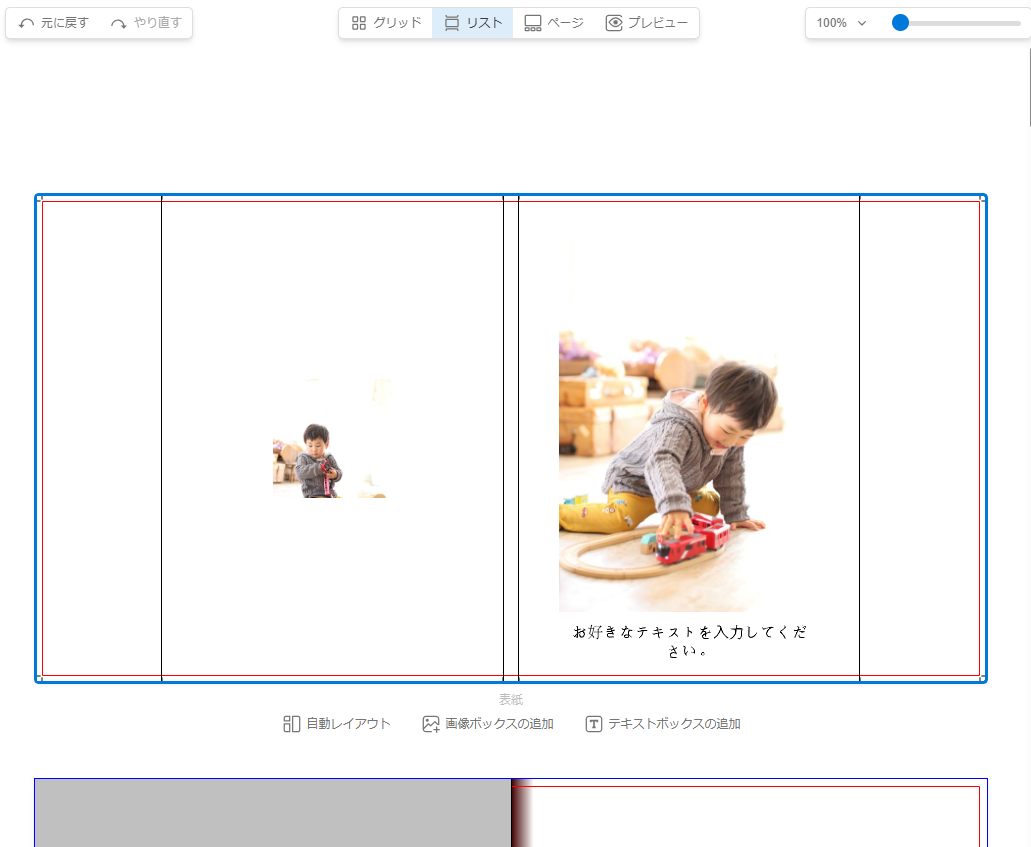The image size is (1031, 847).
Task: Click the zoom slider handle
Action: [900, 23]
